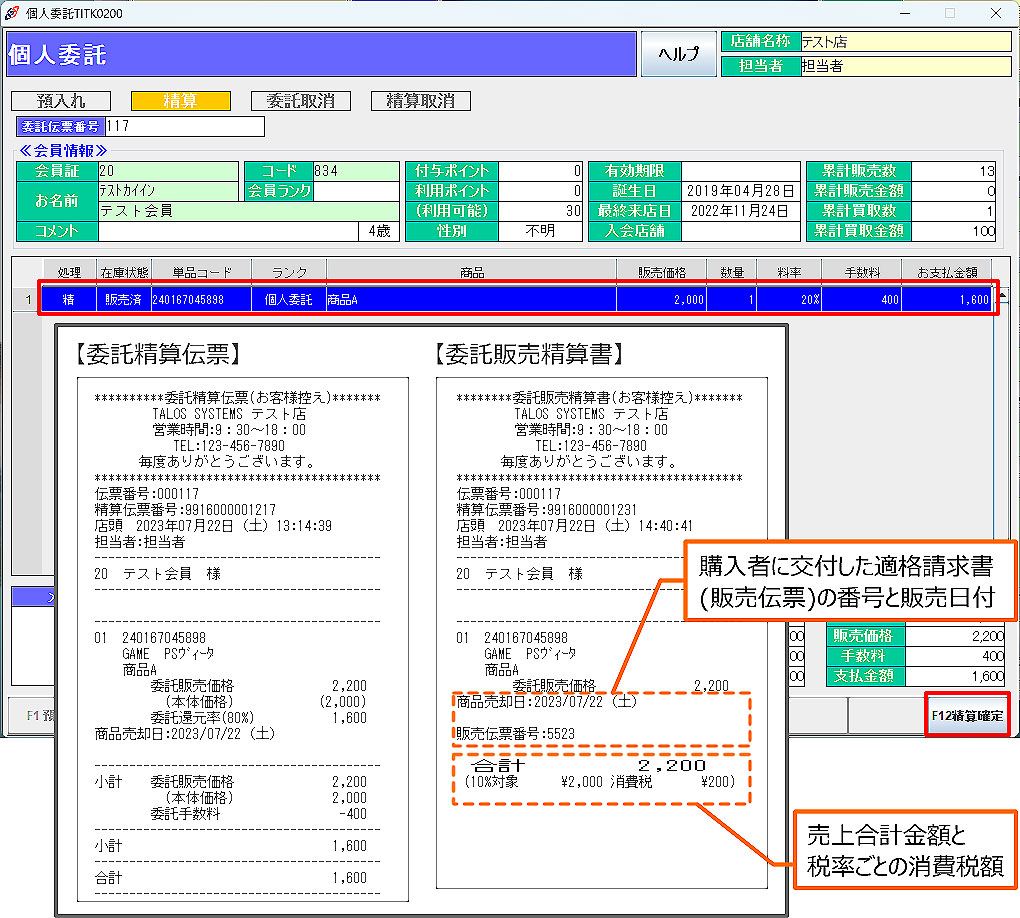Click the 会員証 field showing 20
This screenshot has width=1020, height=918.
168,171
